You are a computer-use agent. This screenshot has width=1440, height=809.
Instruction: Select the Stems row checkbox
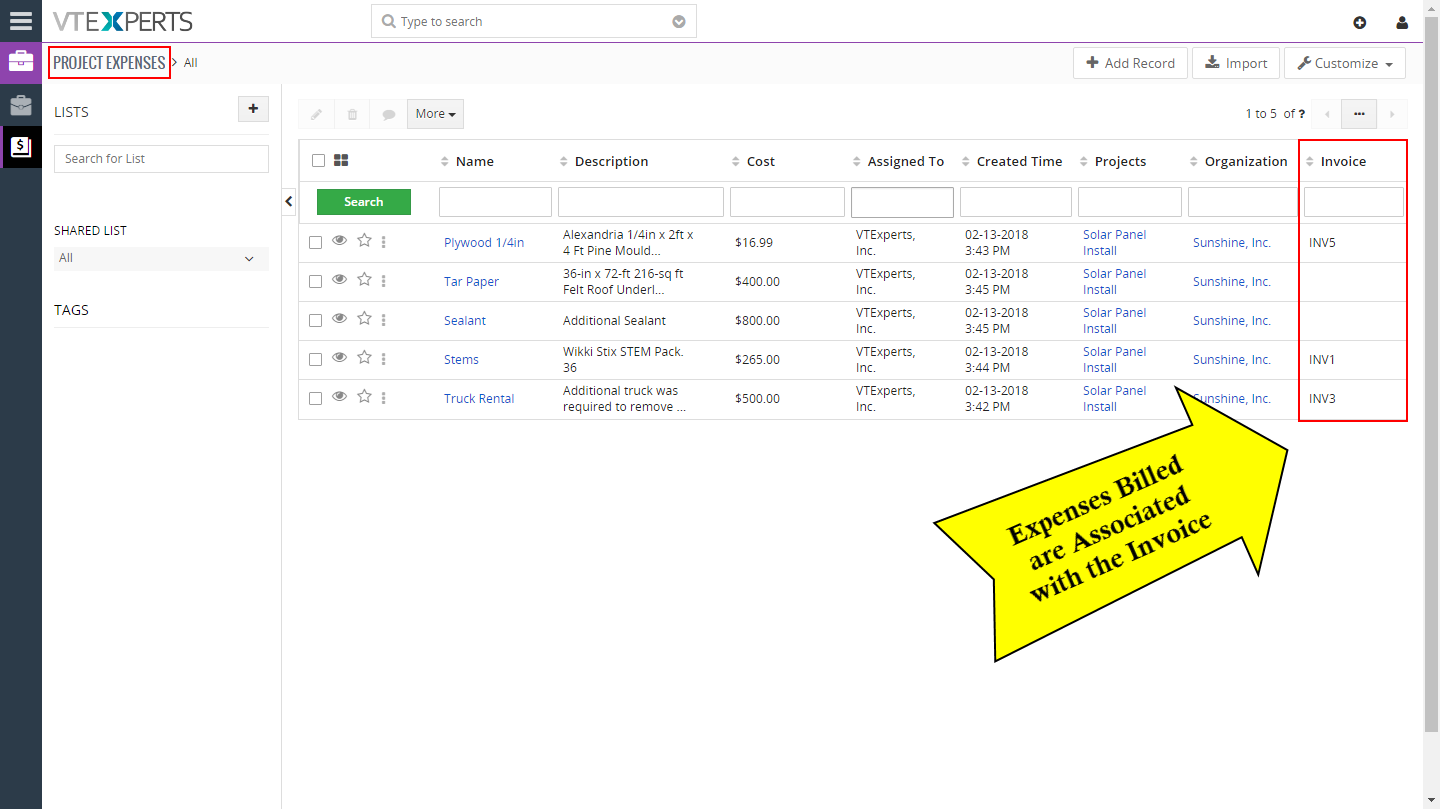315,359
